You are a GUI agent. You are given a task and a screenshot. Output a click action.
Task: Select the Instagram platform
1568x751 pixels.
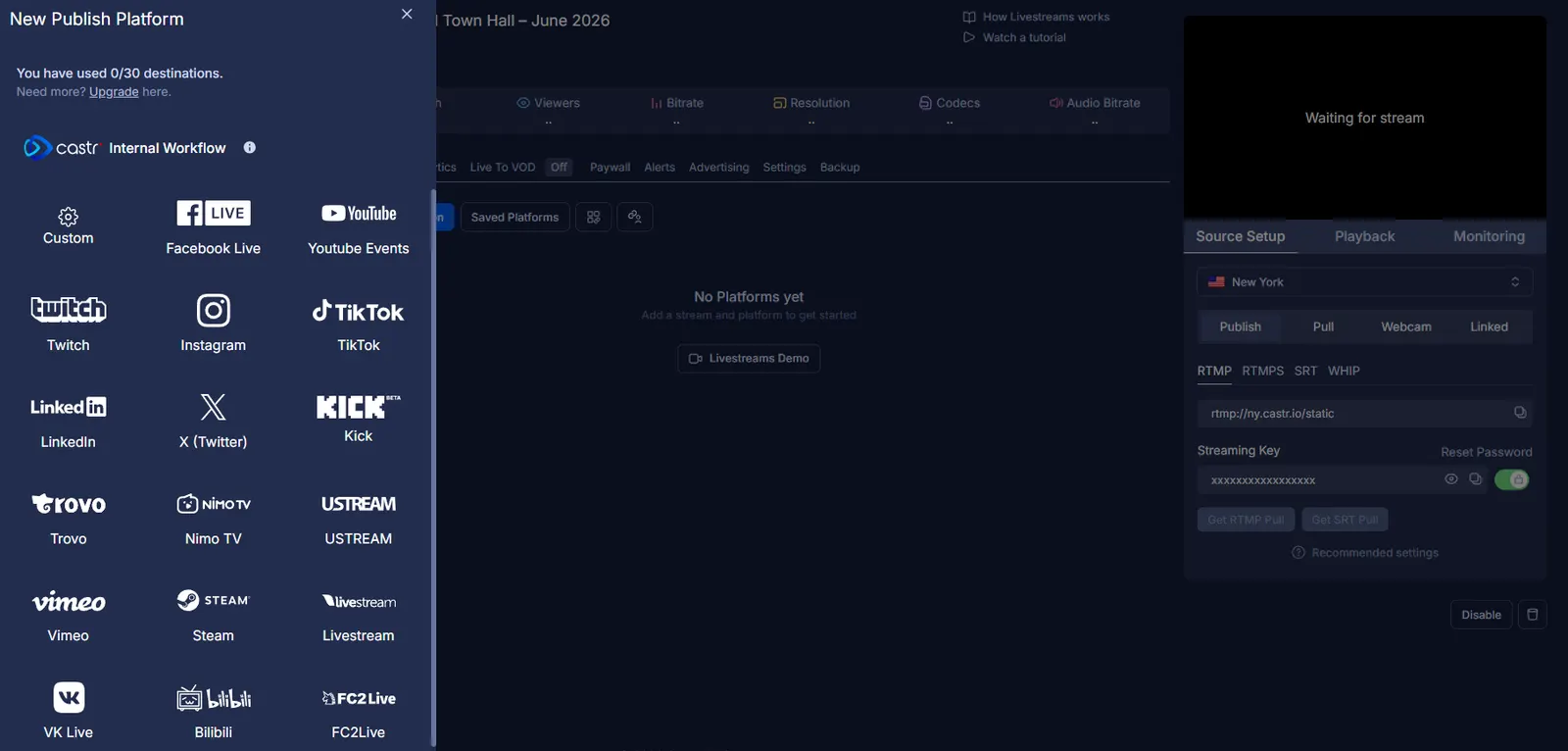[213, 325]
